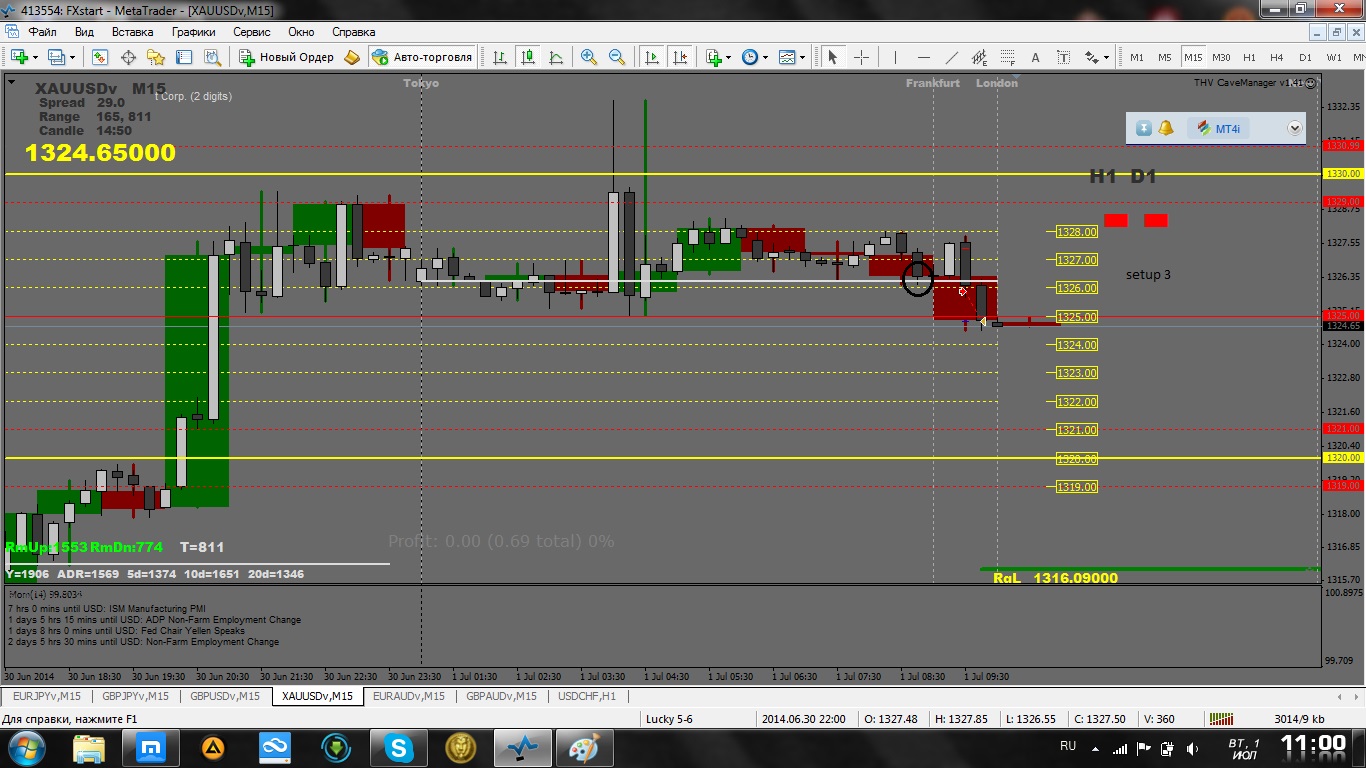The width and height of the screenshot is (1366, 768).
Task: Zoom out the chart
Action: pos(617,57)
